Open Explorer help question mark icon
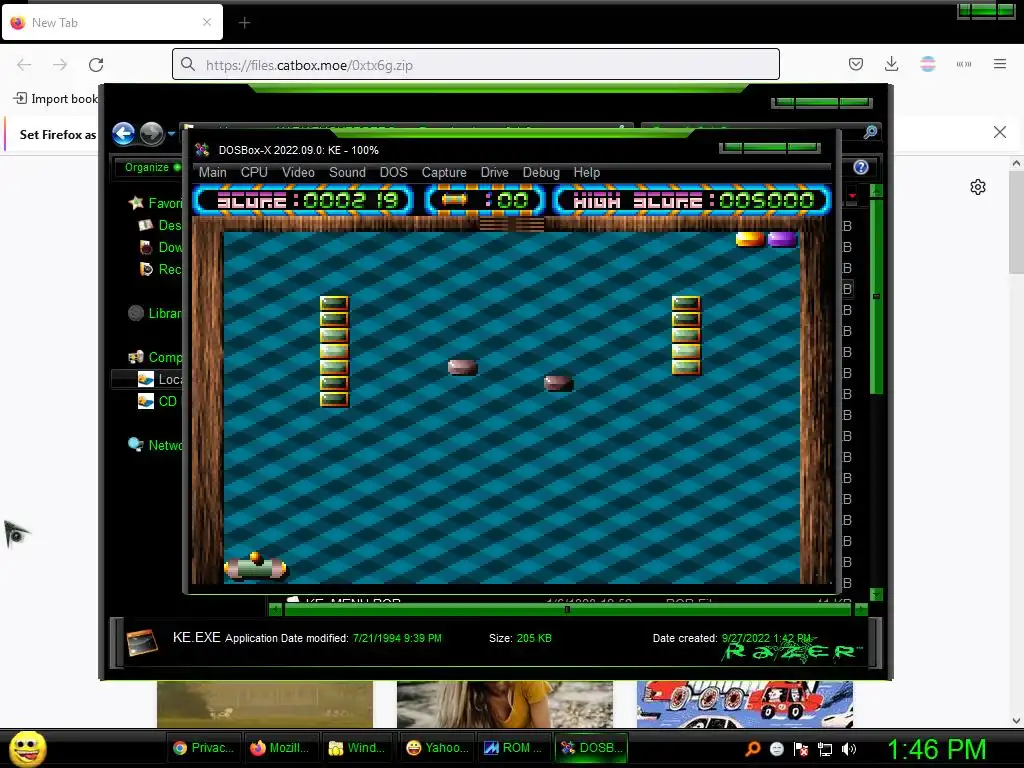1024x768 pixels. point(861,167)
